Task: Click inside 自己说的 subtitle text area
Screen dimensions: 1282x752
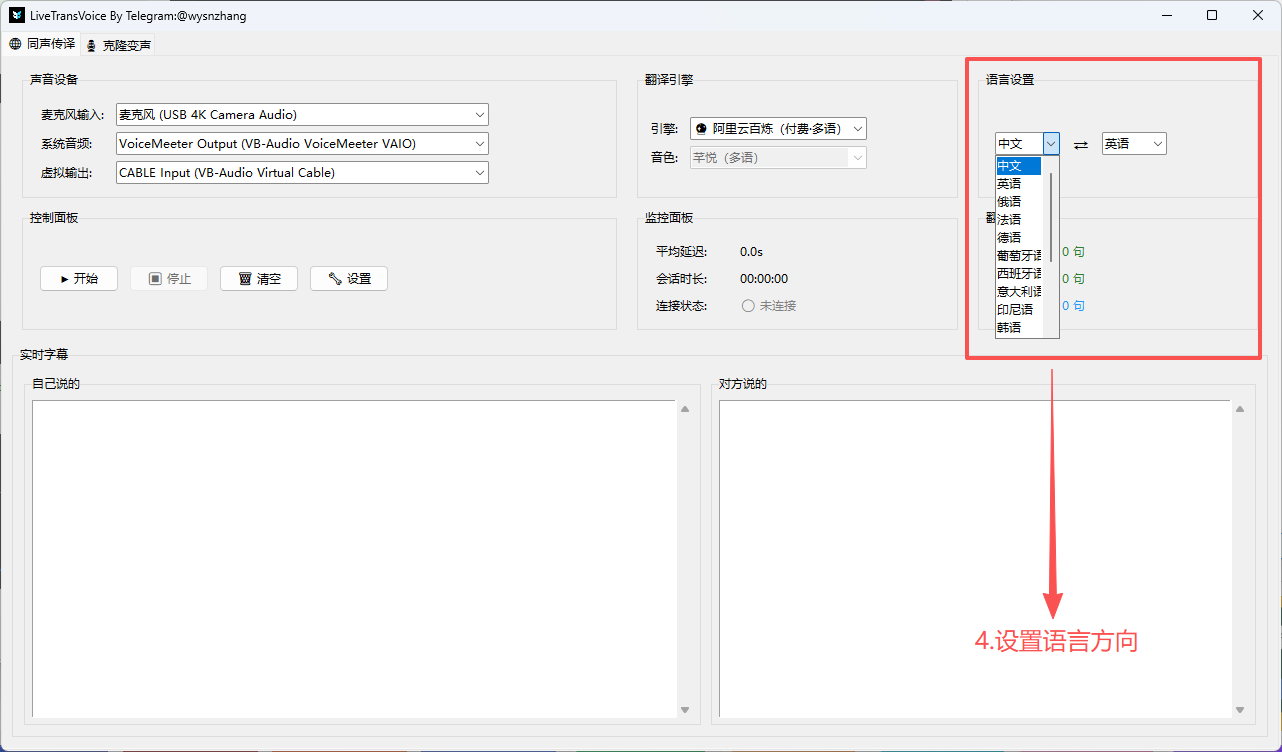Action: click(x=355, y=558)
